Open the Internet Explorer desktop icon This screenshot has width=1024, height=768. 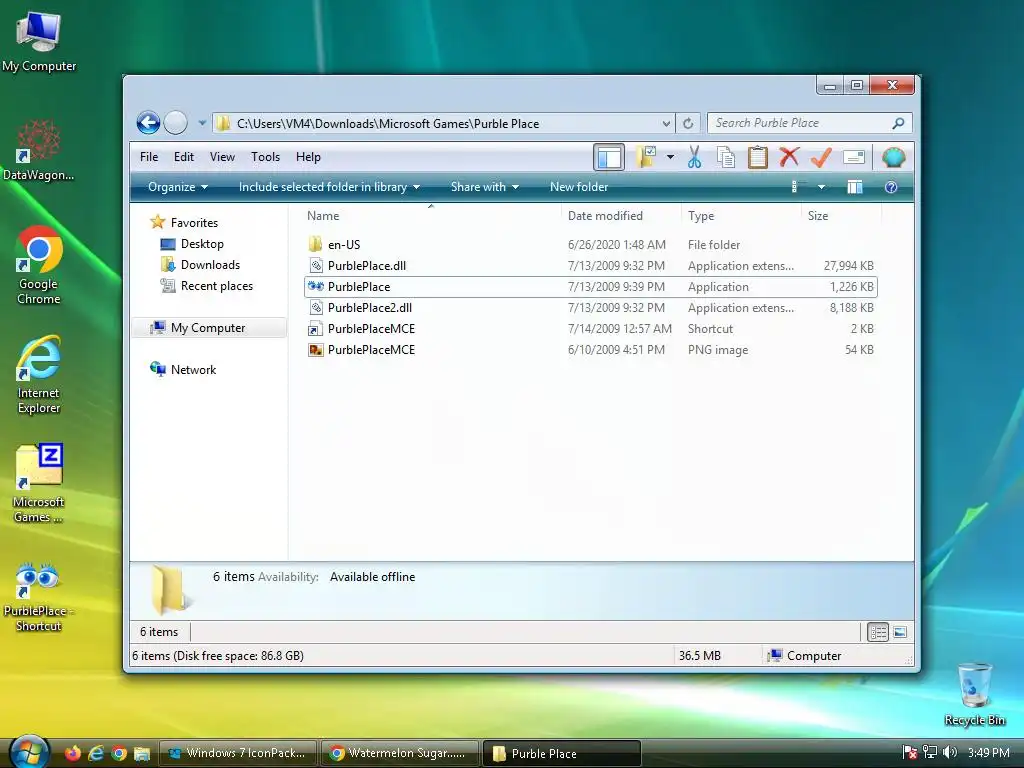pyautogui.click(x=39, y=376)
